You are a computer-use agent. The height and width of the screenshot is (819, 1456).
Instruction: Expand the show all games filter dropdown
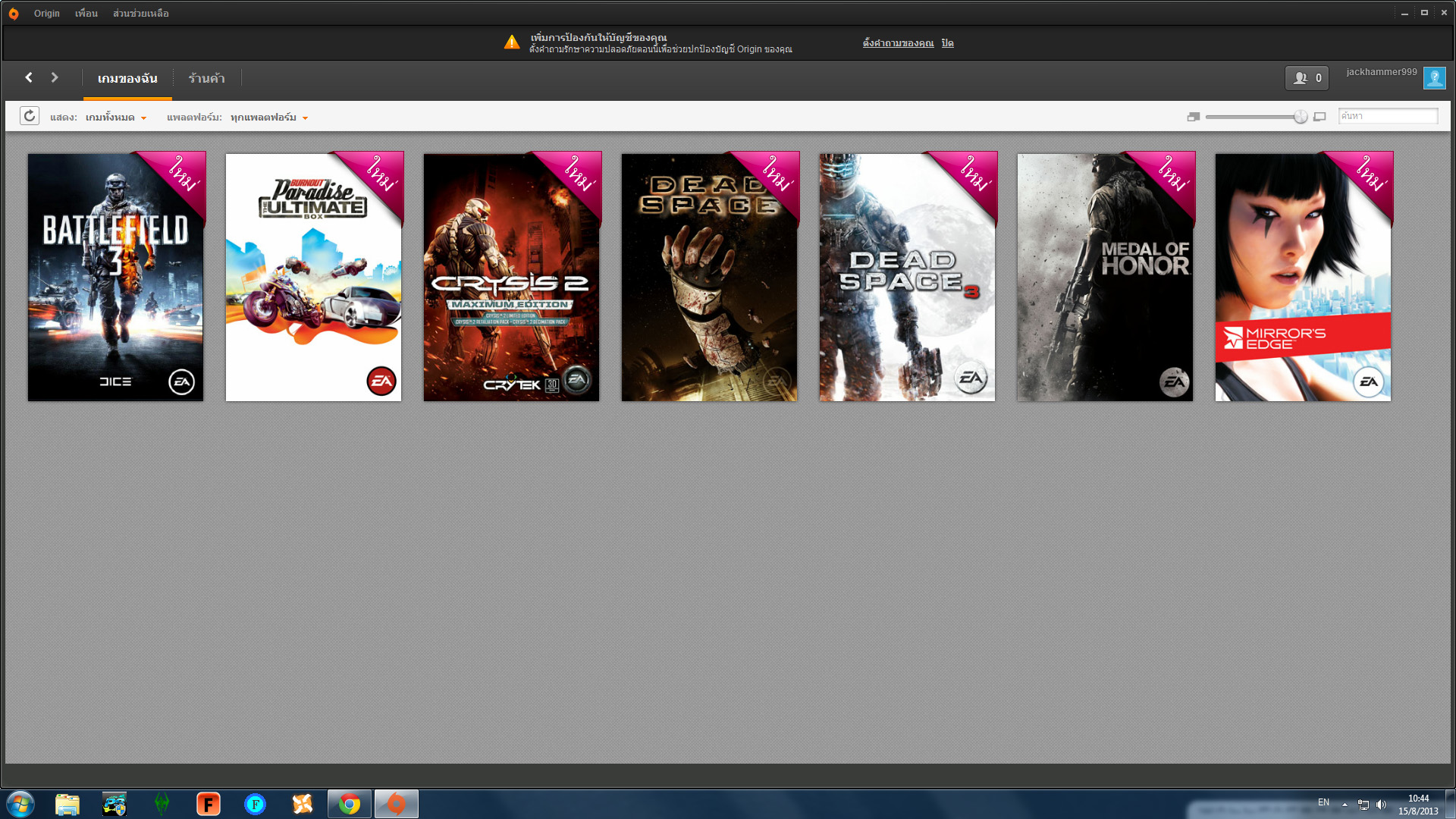[x=116, y=118]
